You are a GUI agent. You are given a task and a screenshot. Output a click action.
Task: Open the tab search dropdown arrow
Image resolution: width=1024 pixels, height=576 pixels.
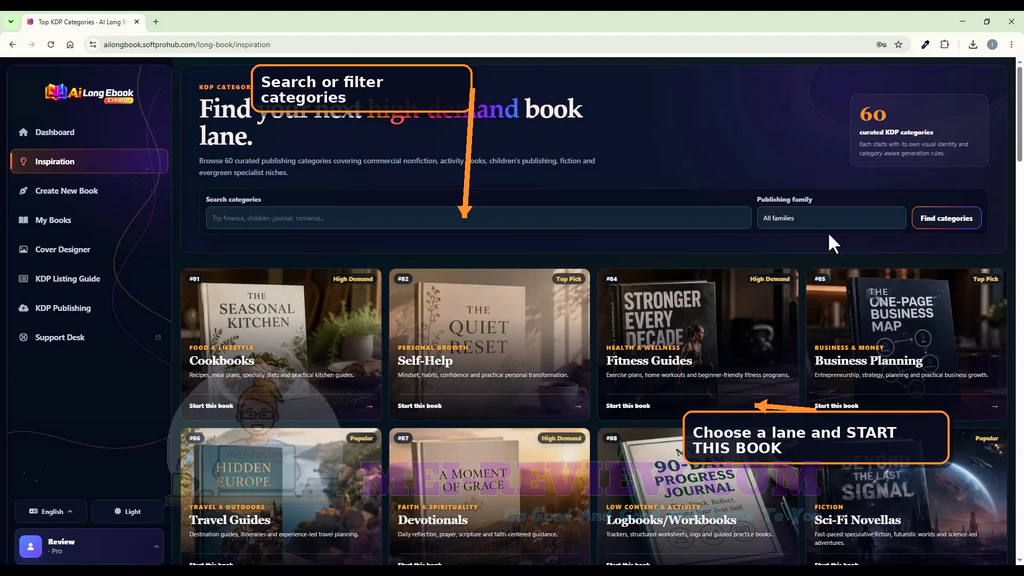(x=10, y=22)
